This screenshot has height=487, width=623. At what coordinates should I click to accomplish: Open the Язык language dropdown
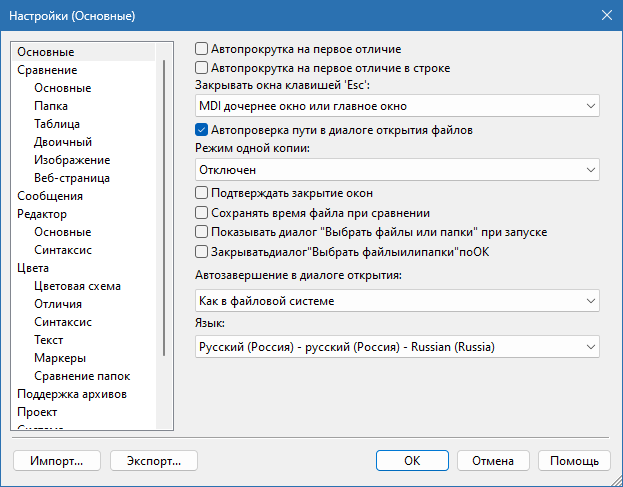pyautogui.click(x=397, y=347)
